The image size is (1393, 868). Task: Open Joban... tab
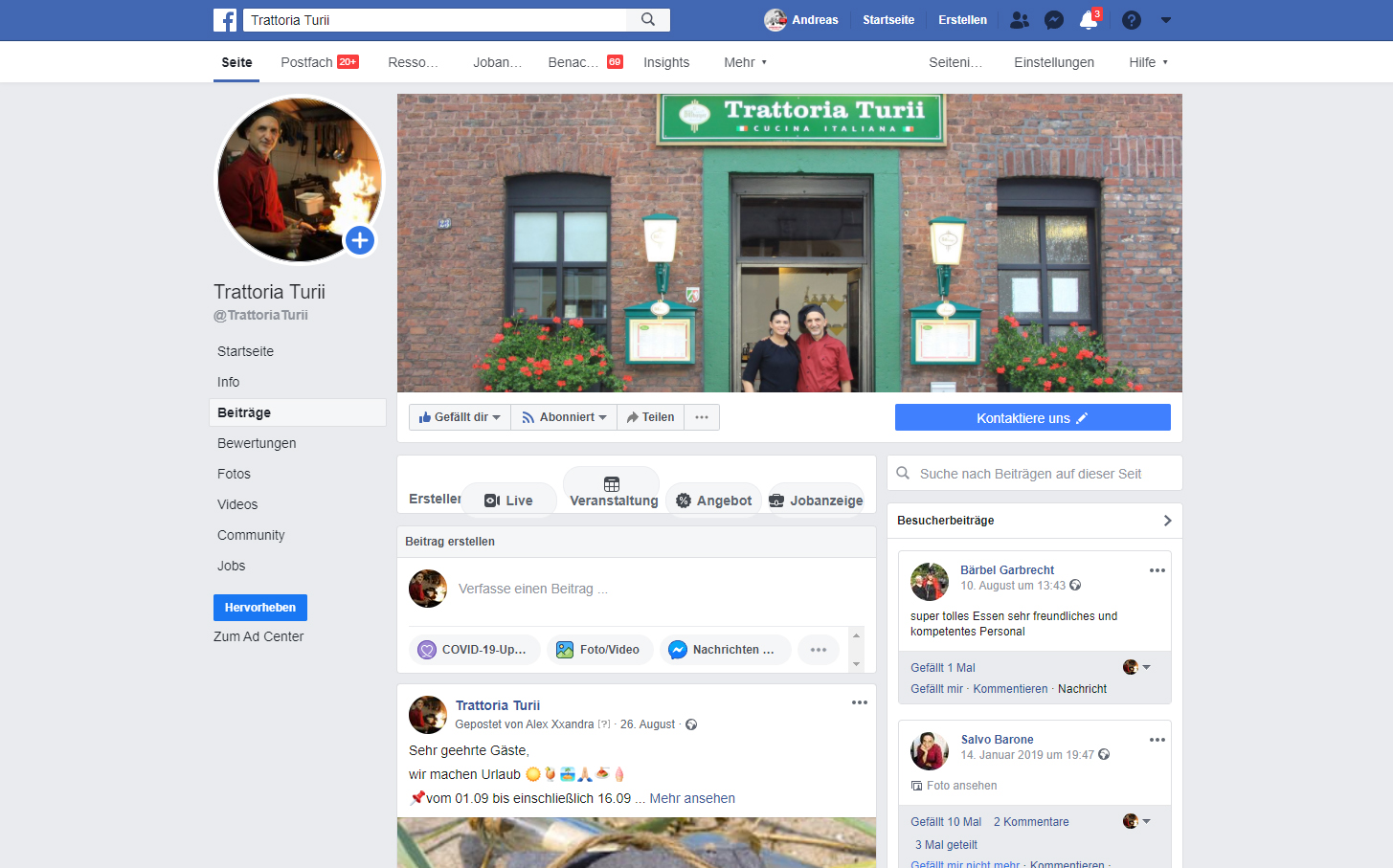tap(497, 62)
